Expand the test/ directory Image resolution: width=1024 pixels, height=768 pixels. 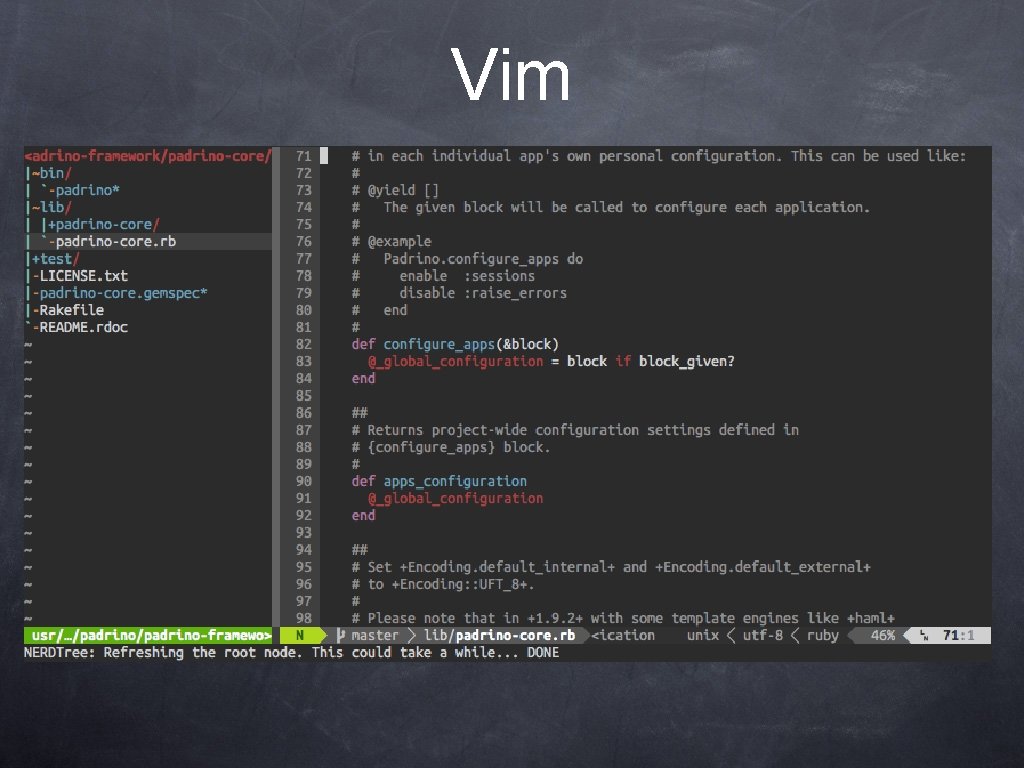point(56,259)
